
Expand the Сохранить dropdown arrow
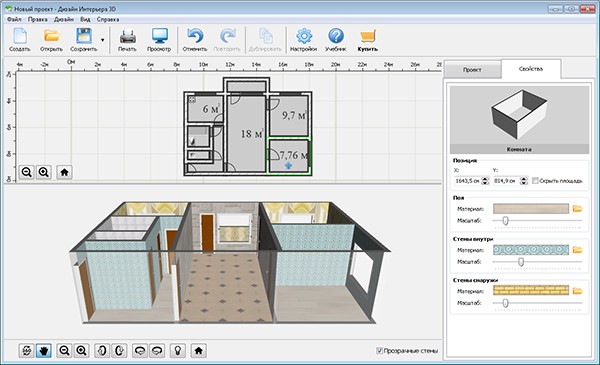pos(103,40)
